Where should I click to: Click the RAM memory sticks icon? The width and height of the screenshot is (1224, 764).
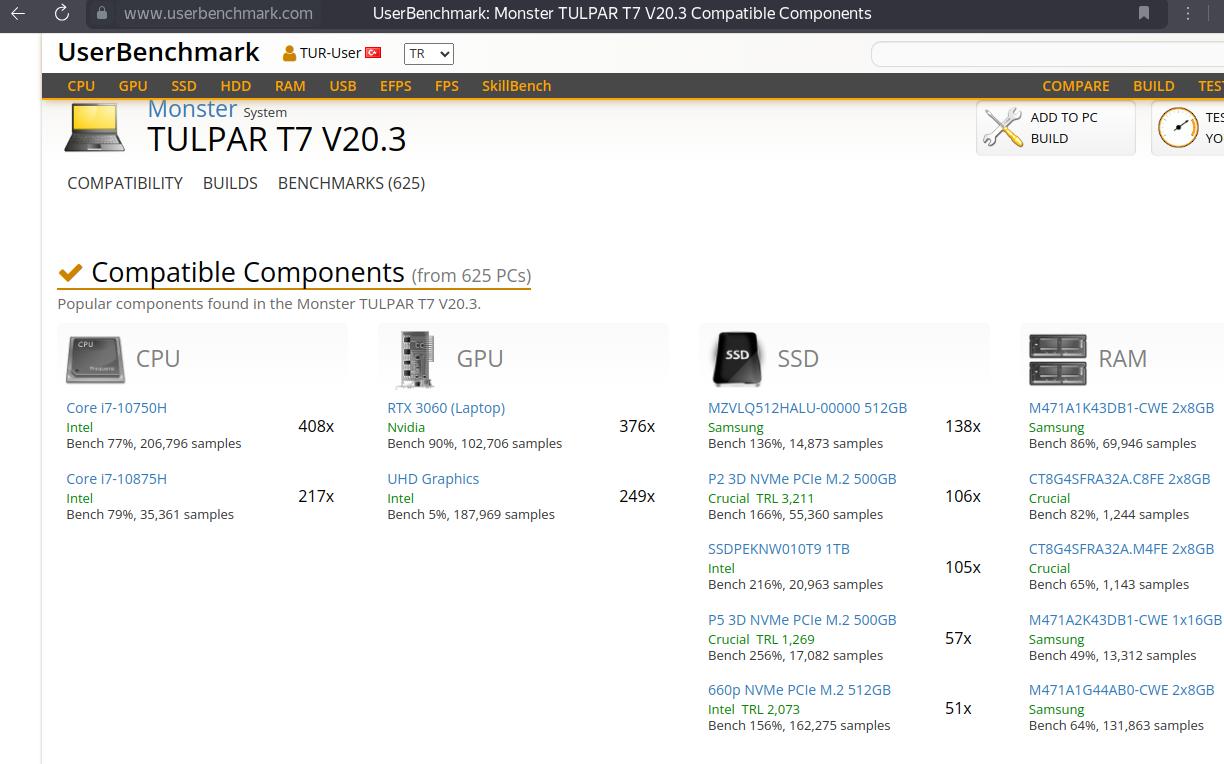[x=1058, y=360]
